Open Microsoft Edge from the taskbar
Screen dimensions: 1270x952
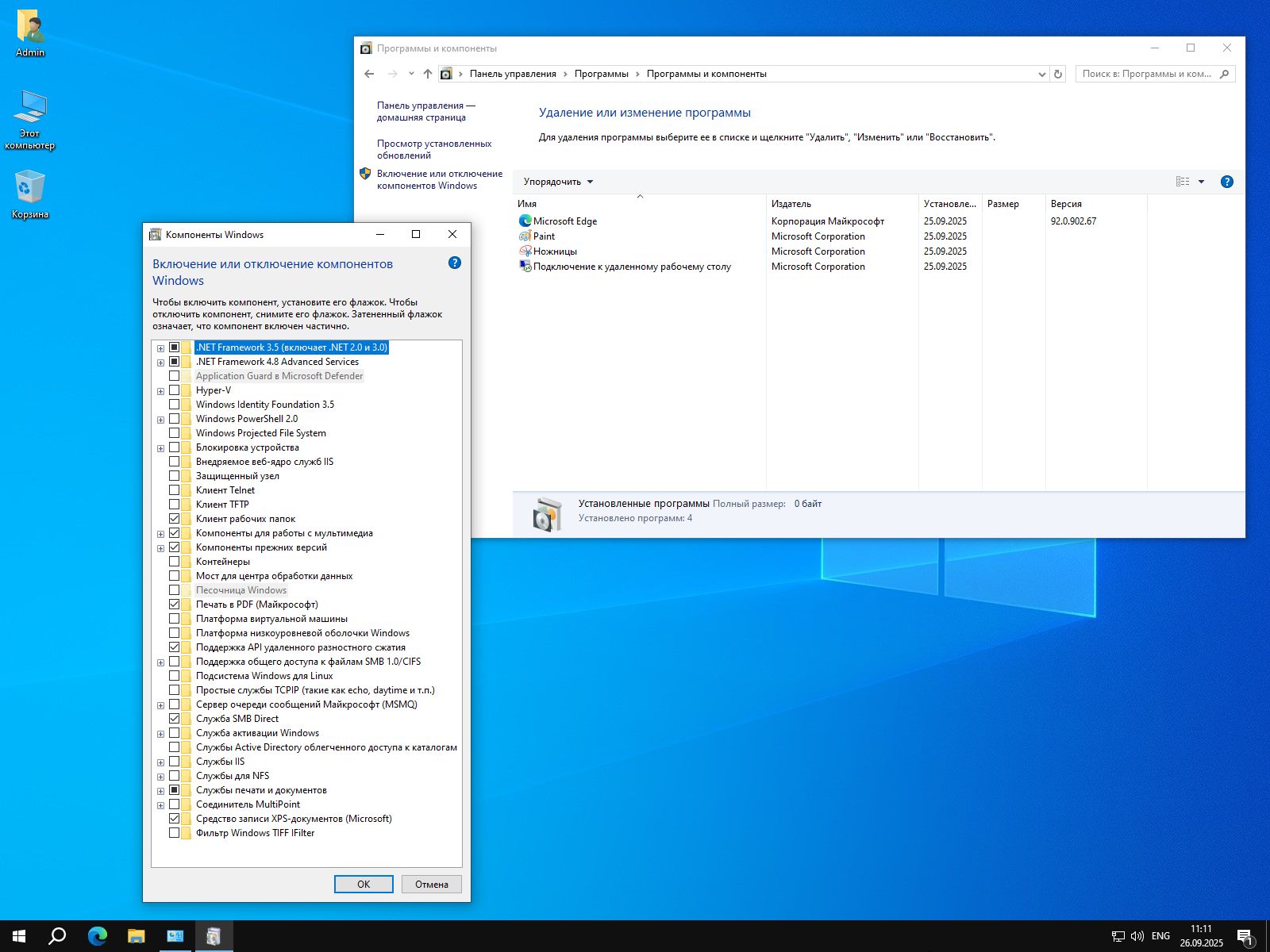(97, 936)
